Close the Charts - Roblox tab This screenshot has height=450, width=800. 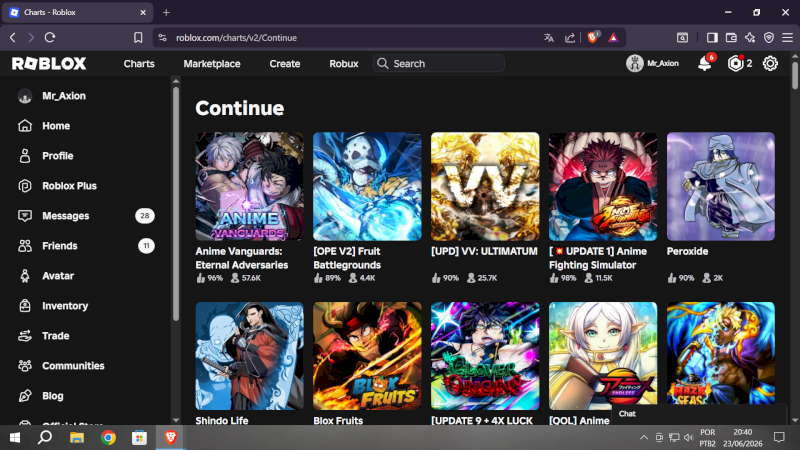point(143,12)
